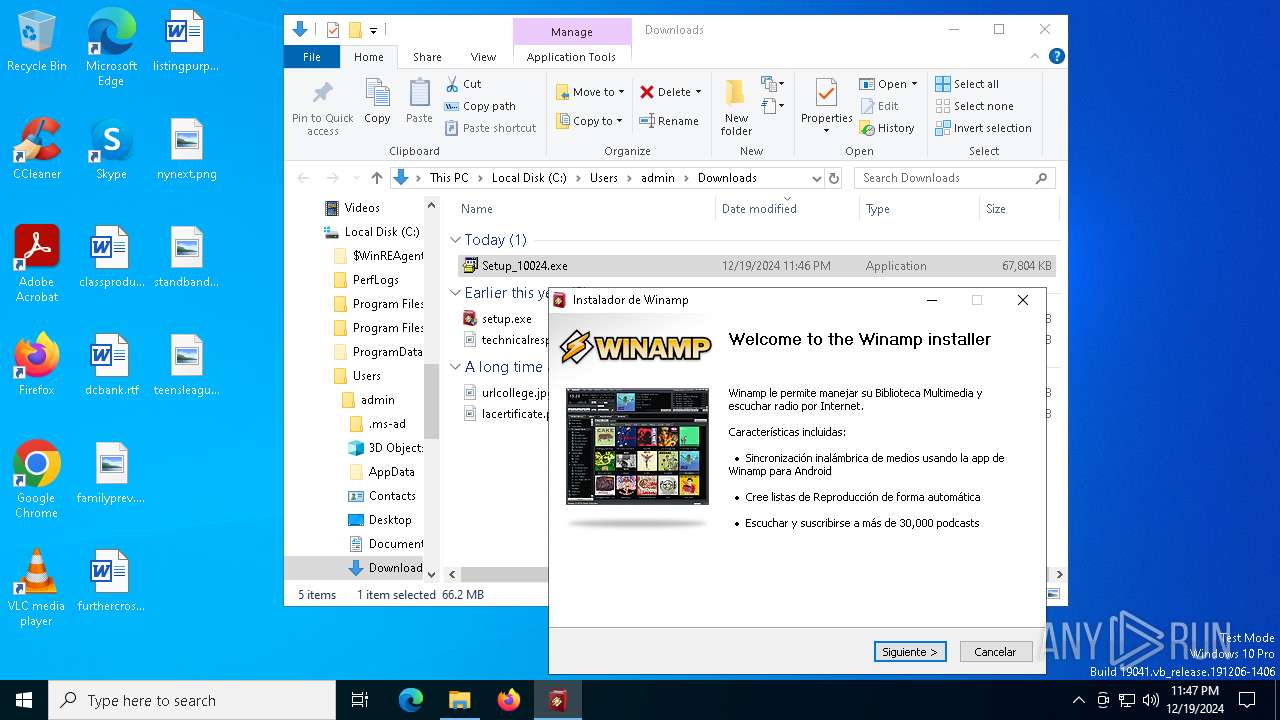Click the Cancelar button in installer
The width and height of the screenshot is (1280, 720).
click(995, 652)
